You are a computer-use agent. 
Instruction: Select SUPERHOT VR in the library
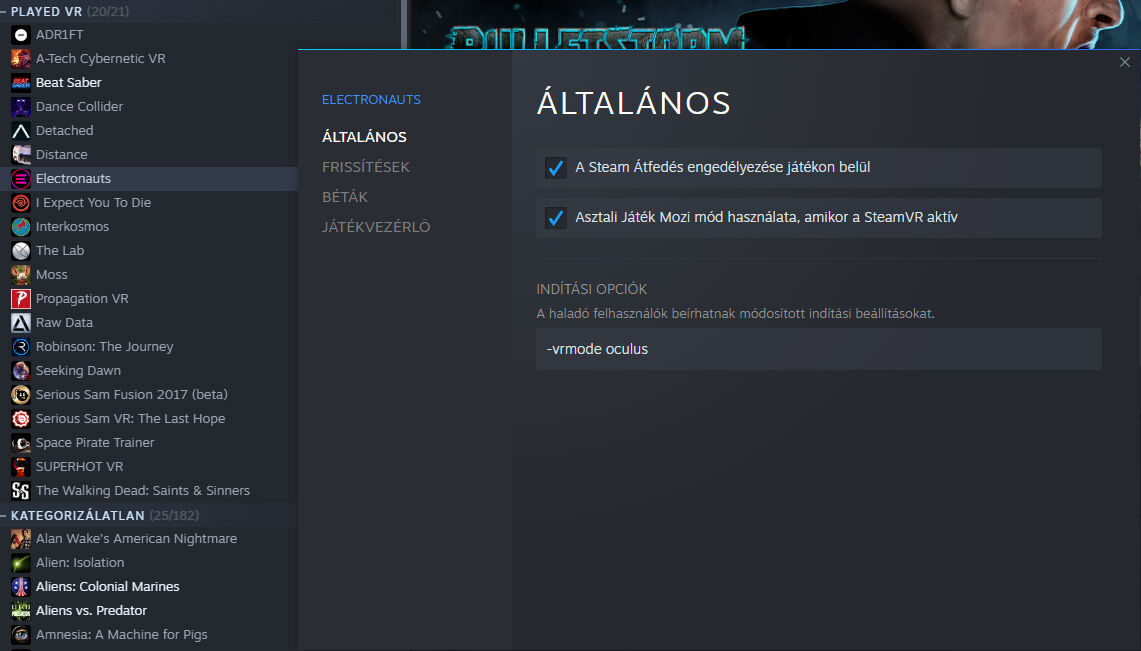point(79,467)
